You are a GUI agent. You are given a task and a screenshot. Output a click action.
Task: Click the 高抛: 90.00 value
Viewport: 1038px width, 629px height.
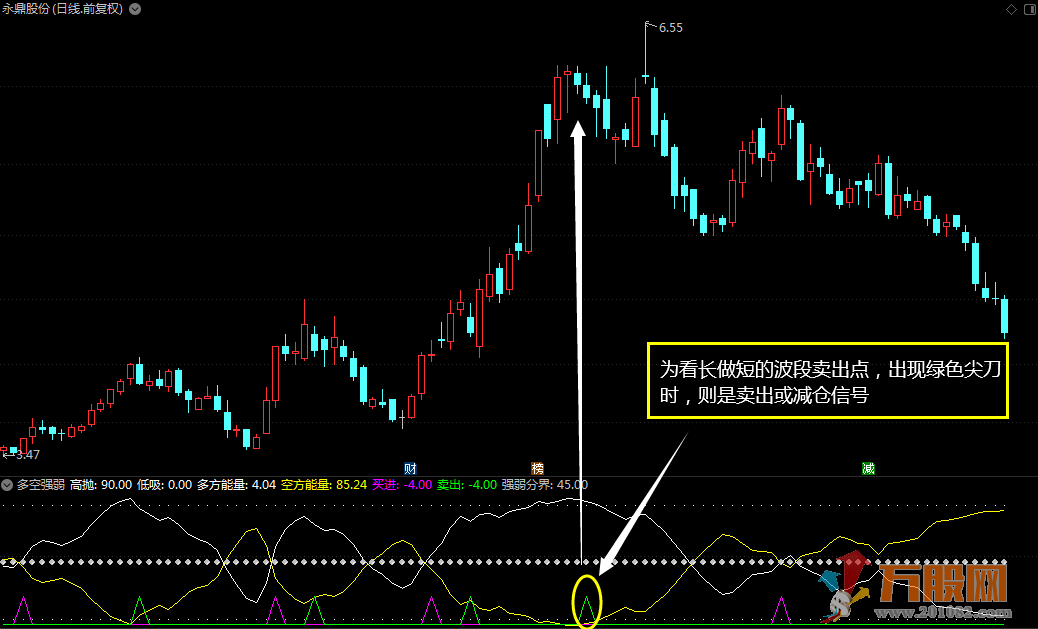[x=101, y=485]
